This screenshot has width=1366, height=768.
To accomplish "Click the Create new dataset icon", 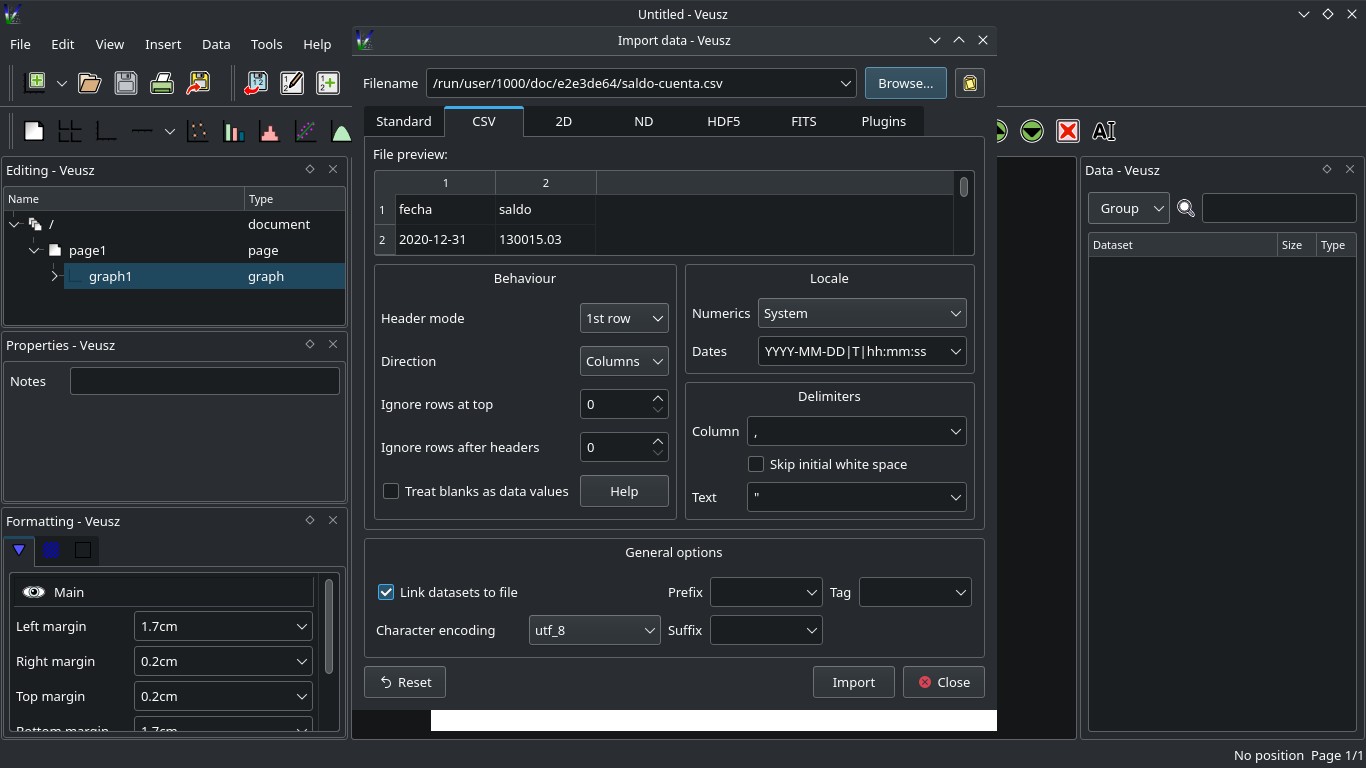I will tap(328, 83).
